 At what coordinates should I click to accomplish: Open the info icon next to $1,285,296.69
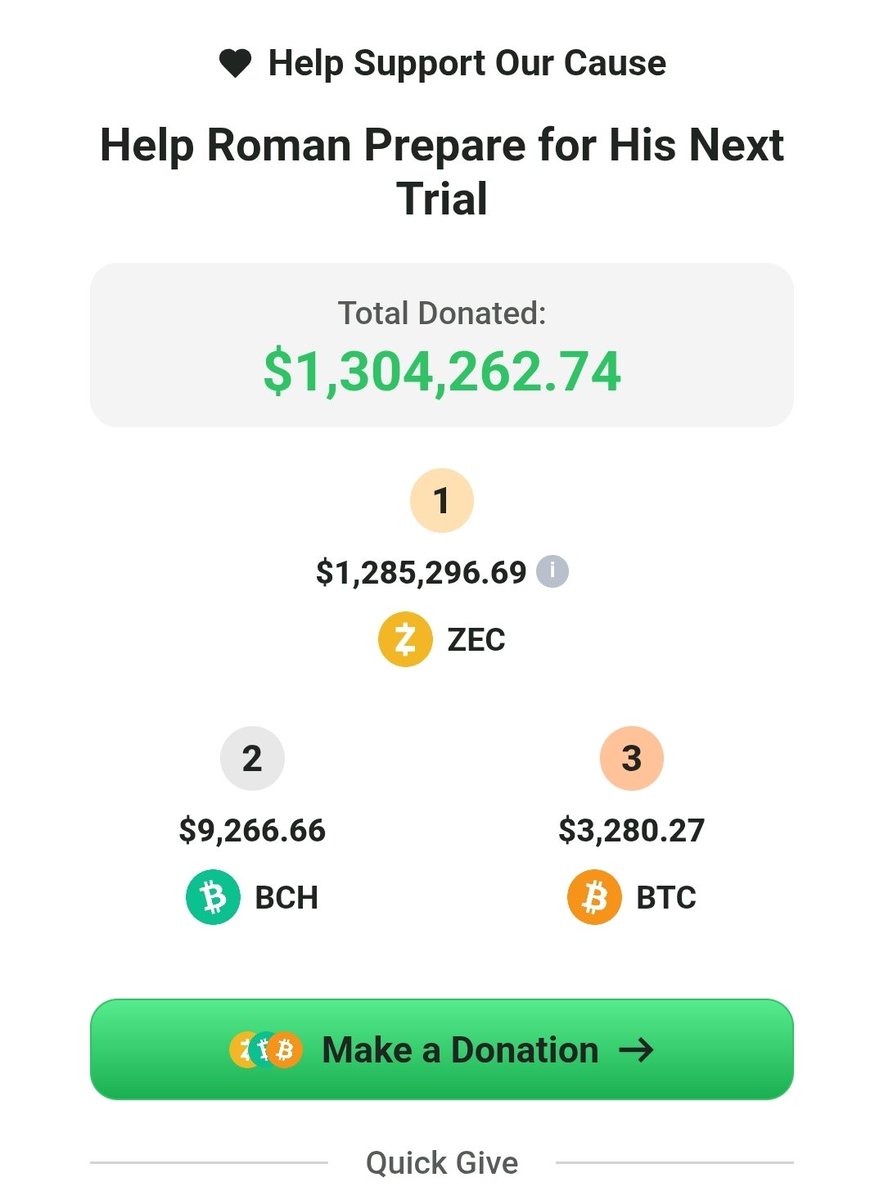pos(552,572)
